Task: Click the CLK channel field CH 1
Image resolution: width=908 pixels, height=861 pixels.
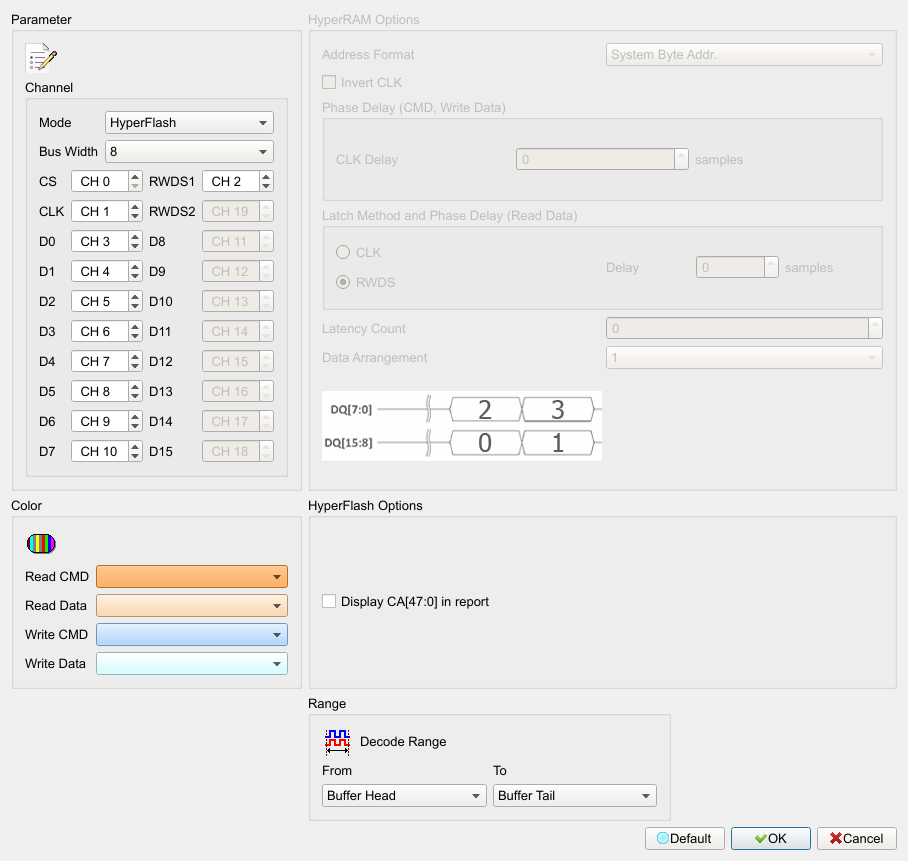Action: [100, 211]
